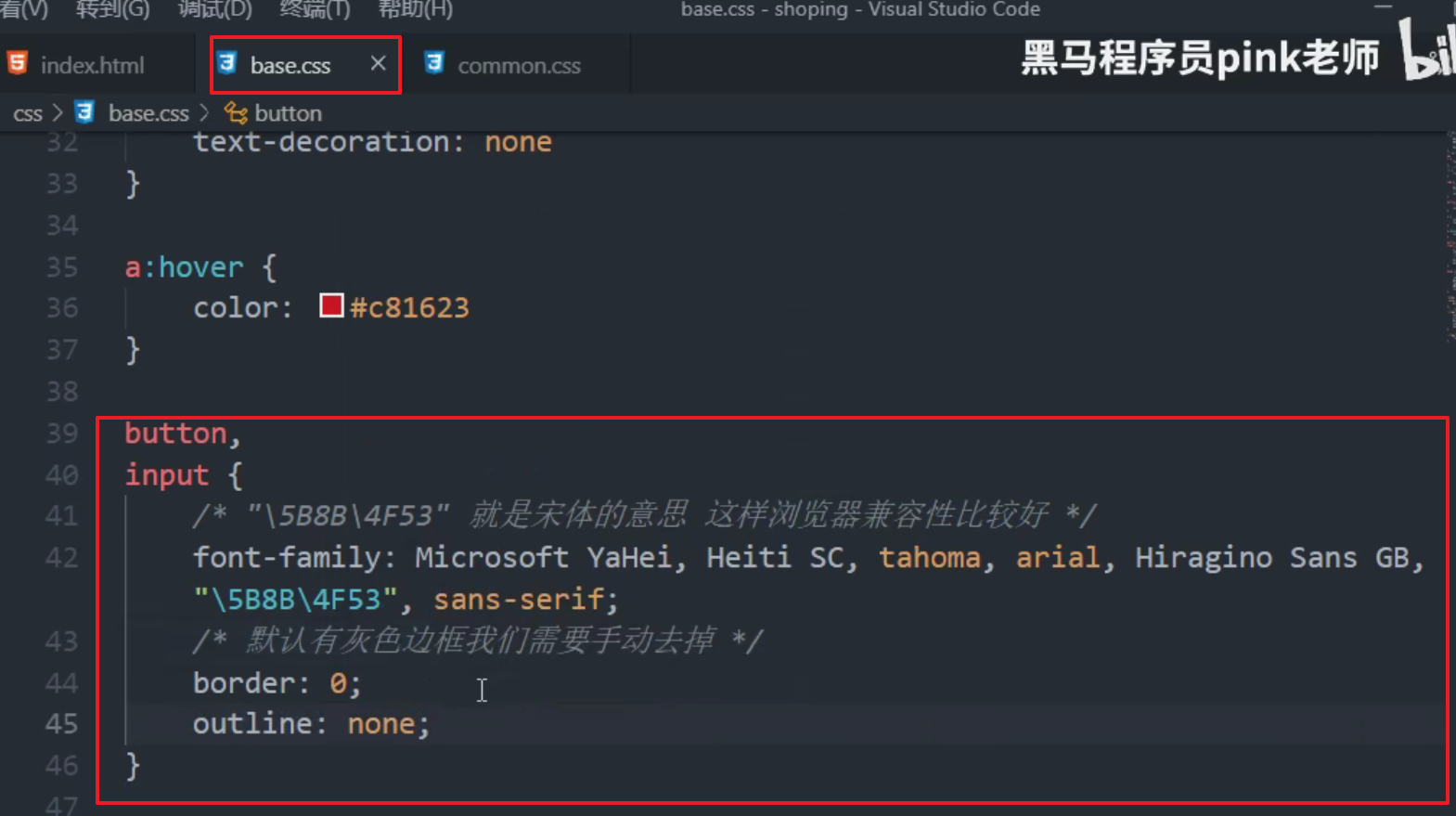This screenshot has height=816, width=1456.
Task: Click line number 45 in gutter
Action: (62, 723)
